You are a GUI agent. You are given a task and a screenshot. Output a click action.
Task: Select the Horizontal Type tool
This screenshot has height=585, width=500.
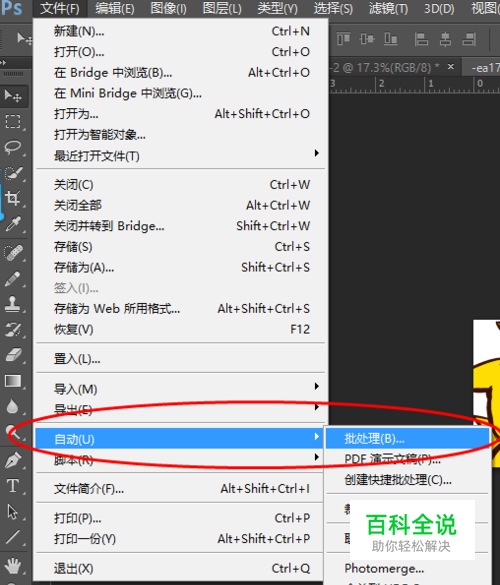point(13,486)
